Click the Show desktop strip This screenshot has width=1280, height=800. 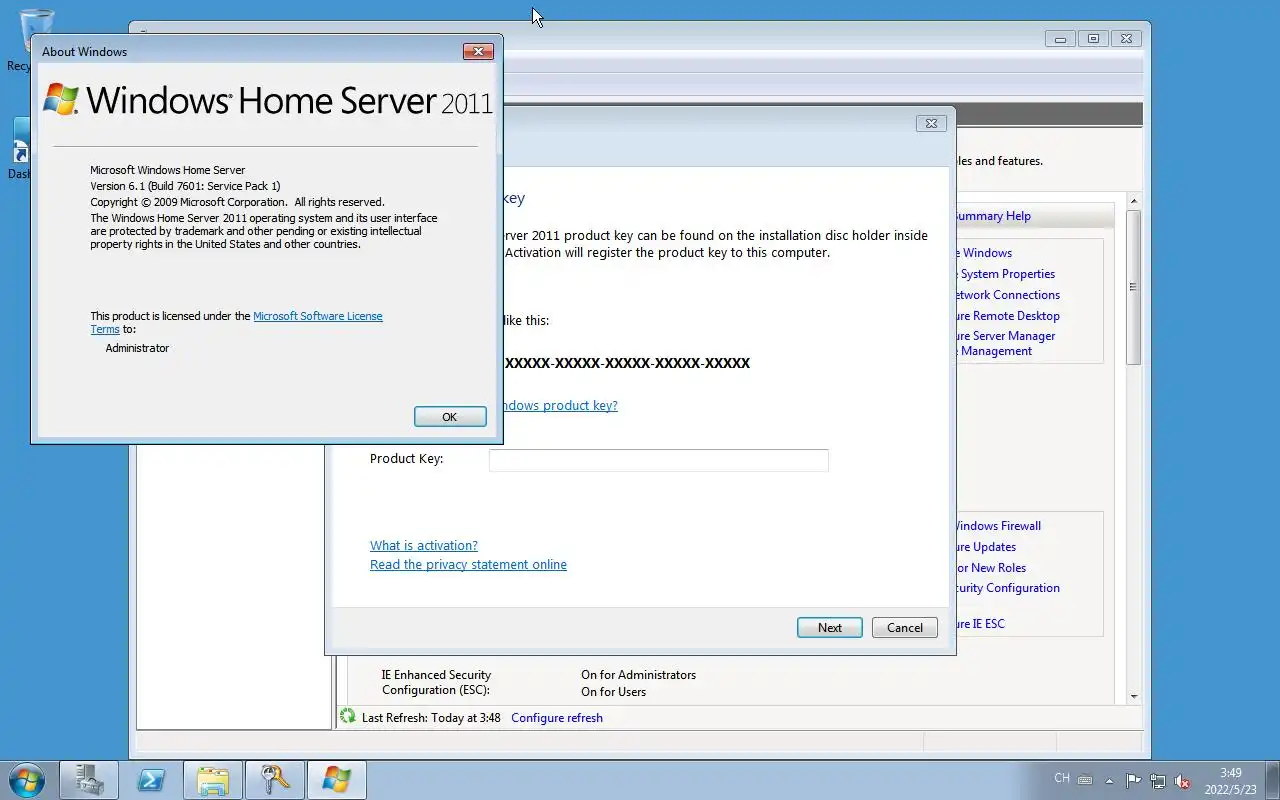[x=1272, y=781]
